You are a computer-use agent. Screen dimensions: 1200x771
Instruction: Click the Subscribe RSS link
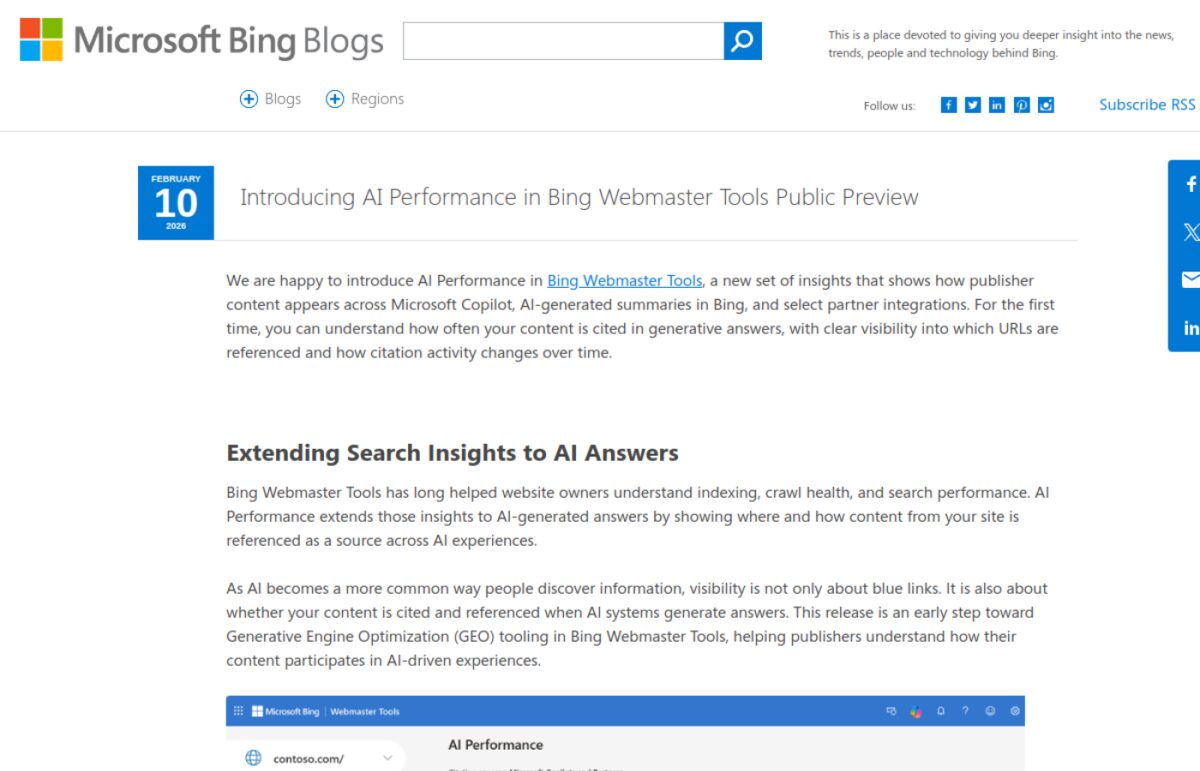(x=1147, y=104)
